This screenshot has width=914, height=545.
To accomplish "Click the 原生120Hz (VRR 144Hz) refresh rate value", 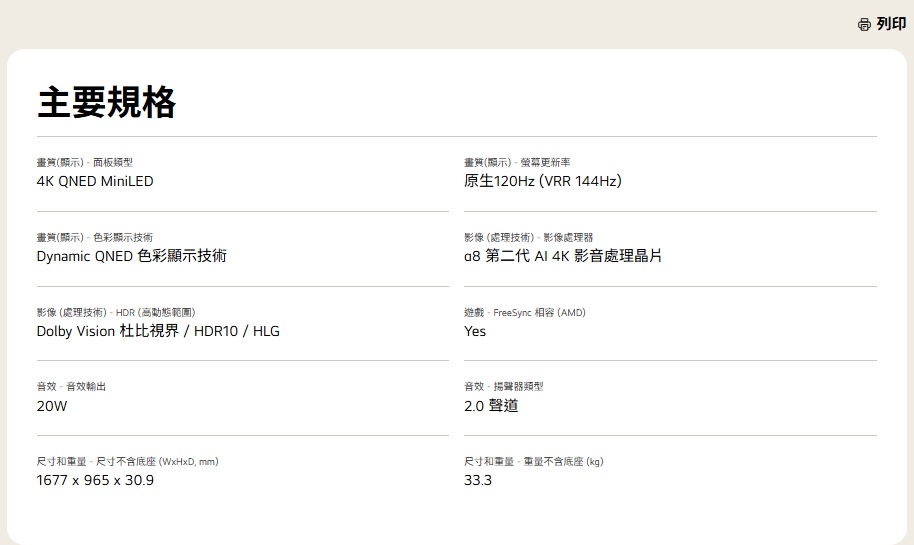I will 543,181.
